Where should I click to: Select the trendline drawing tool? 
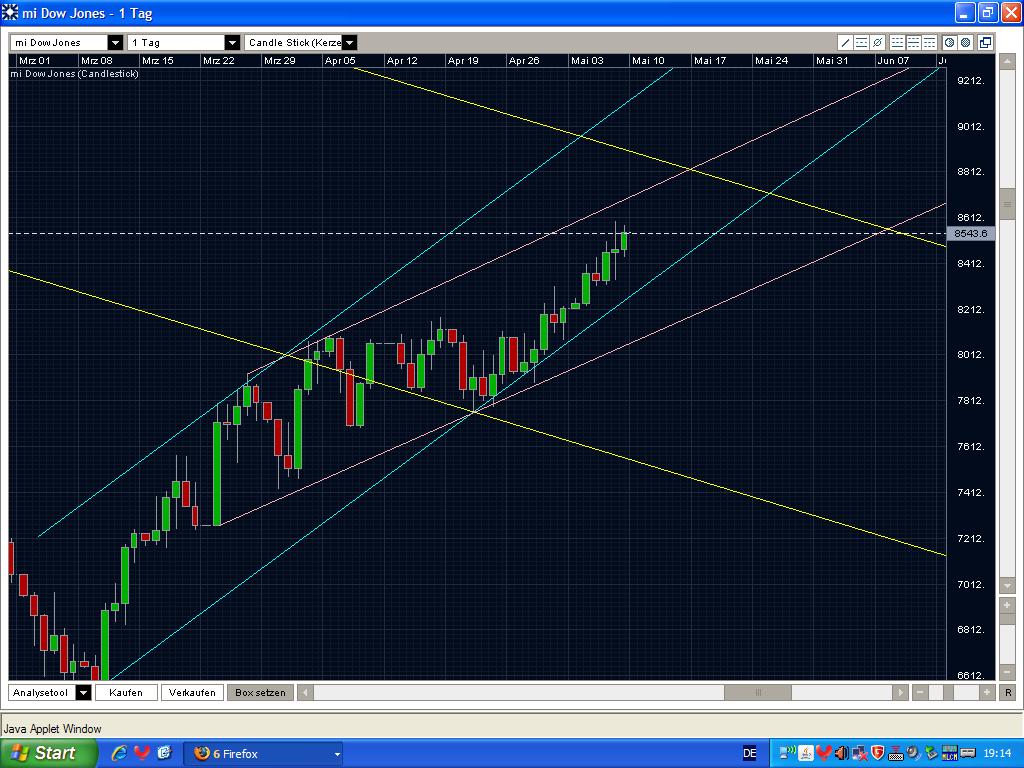pos(846,42)
